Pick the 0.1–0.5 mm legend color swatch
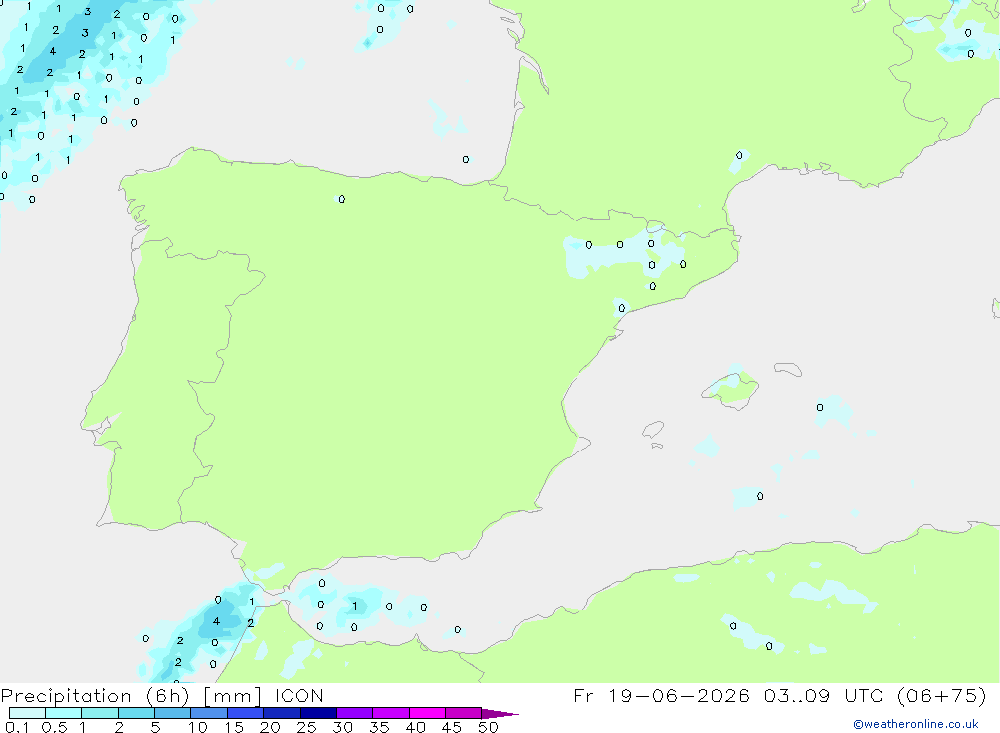 [x=27, y=713]
